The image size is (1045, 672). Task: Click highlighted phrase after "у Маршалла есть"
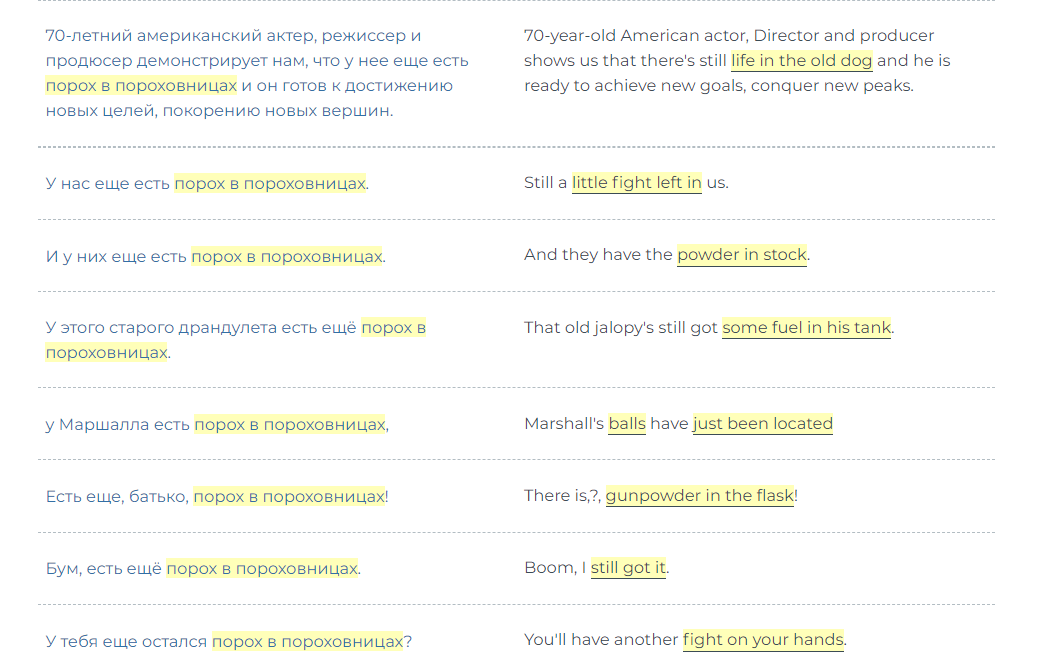[x=289, y=425]
